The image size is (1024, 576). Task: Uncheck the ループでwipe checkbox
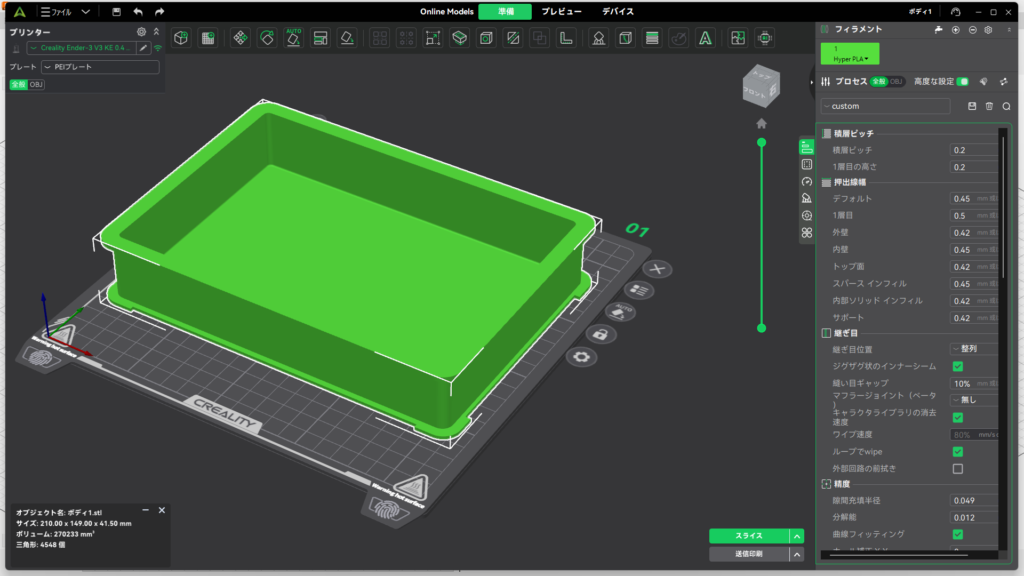click(x=957, y=451)
